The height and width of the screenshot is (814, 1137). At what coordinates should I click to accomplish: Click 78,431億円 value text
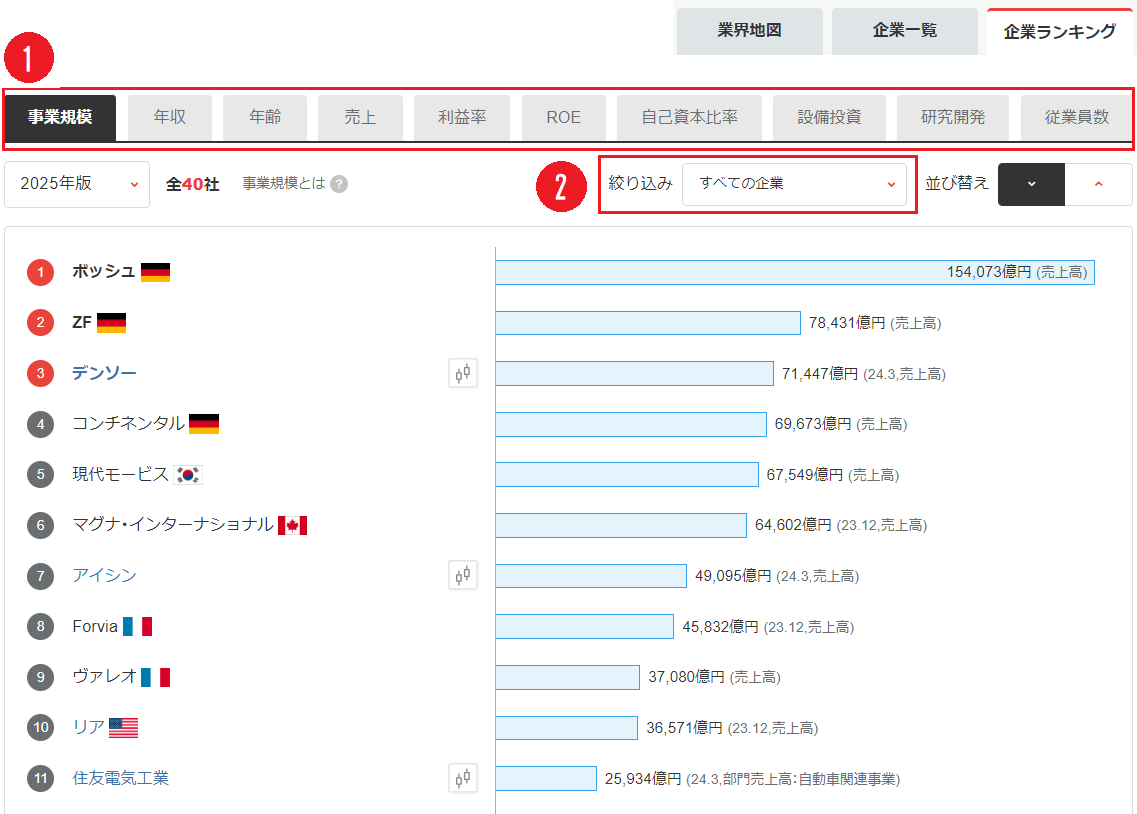[x=847, y=323]
